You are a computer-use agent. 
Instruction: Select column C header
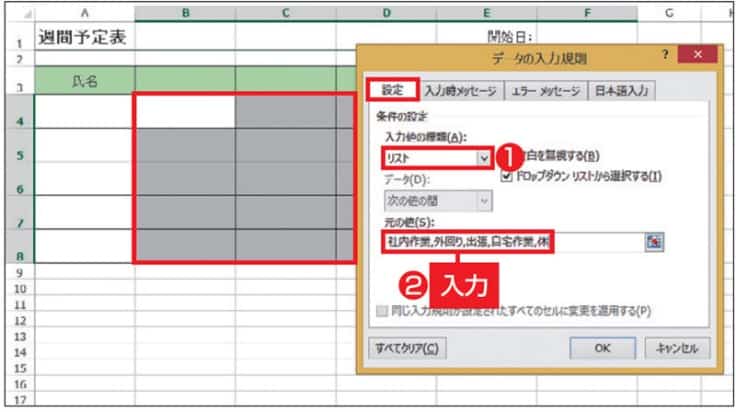pyautogui.click(x=285, y=11)
